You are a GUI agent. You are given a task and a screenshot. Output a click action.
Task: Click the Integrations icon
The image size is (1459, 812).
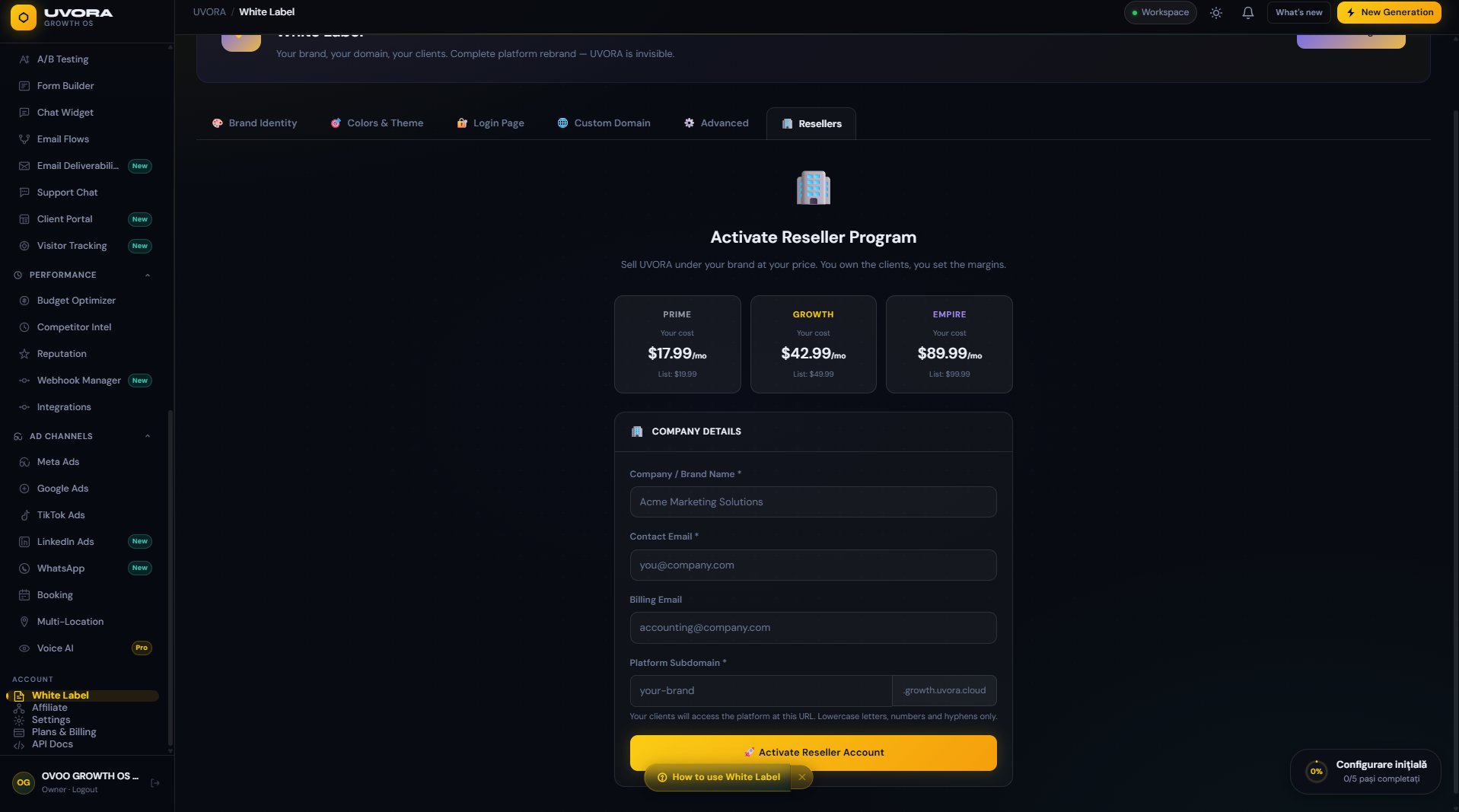(x=24, y=407)
